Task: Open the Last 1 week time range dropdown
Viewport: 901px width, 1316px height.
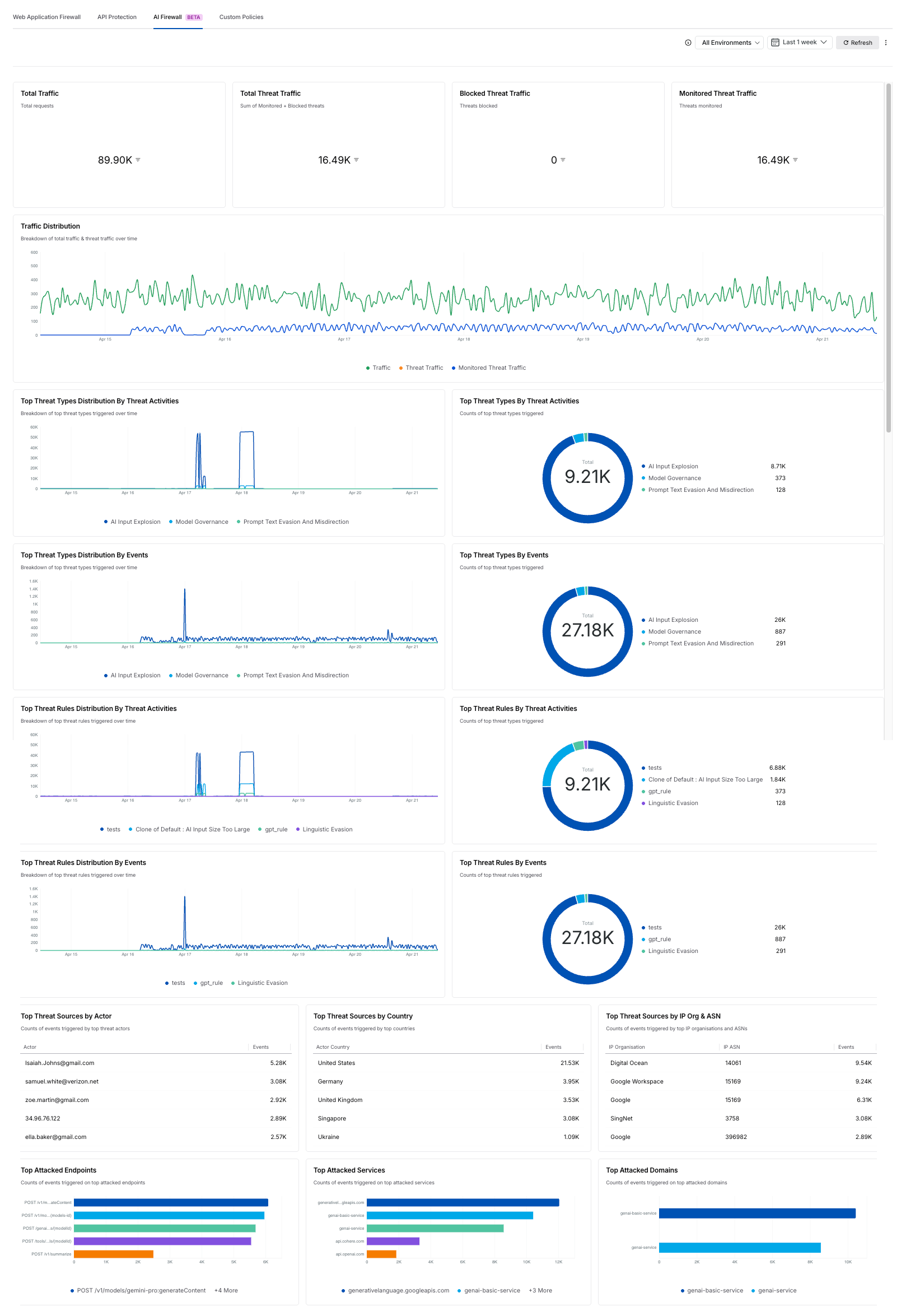Action: (x=800, y=43)
